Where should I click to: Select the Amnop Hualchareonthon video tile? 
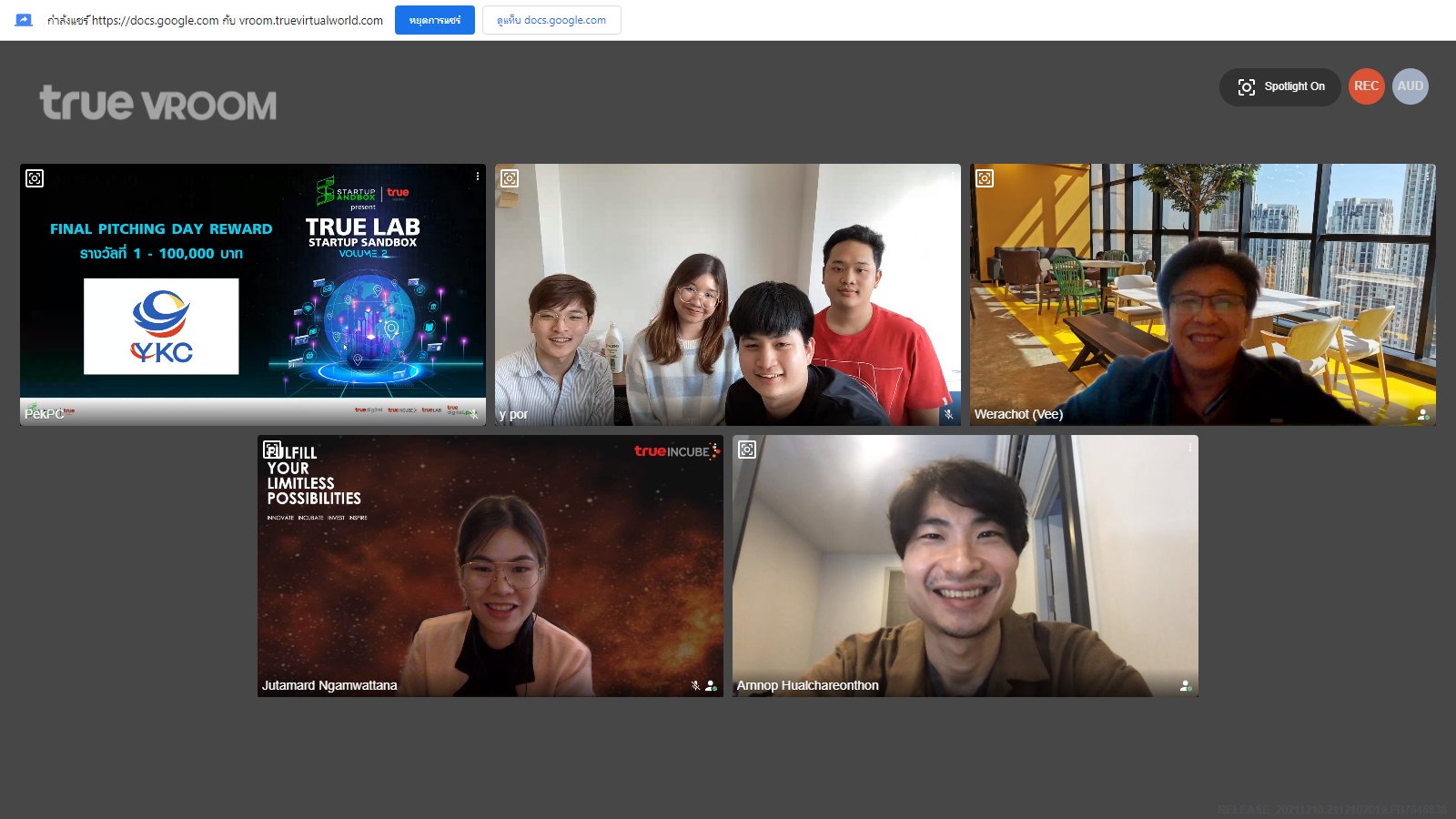[966, 565]
